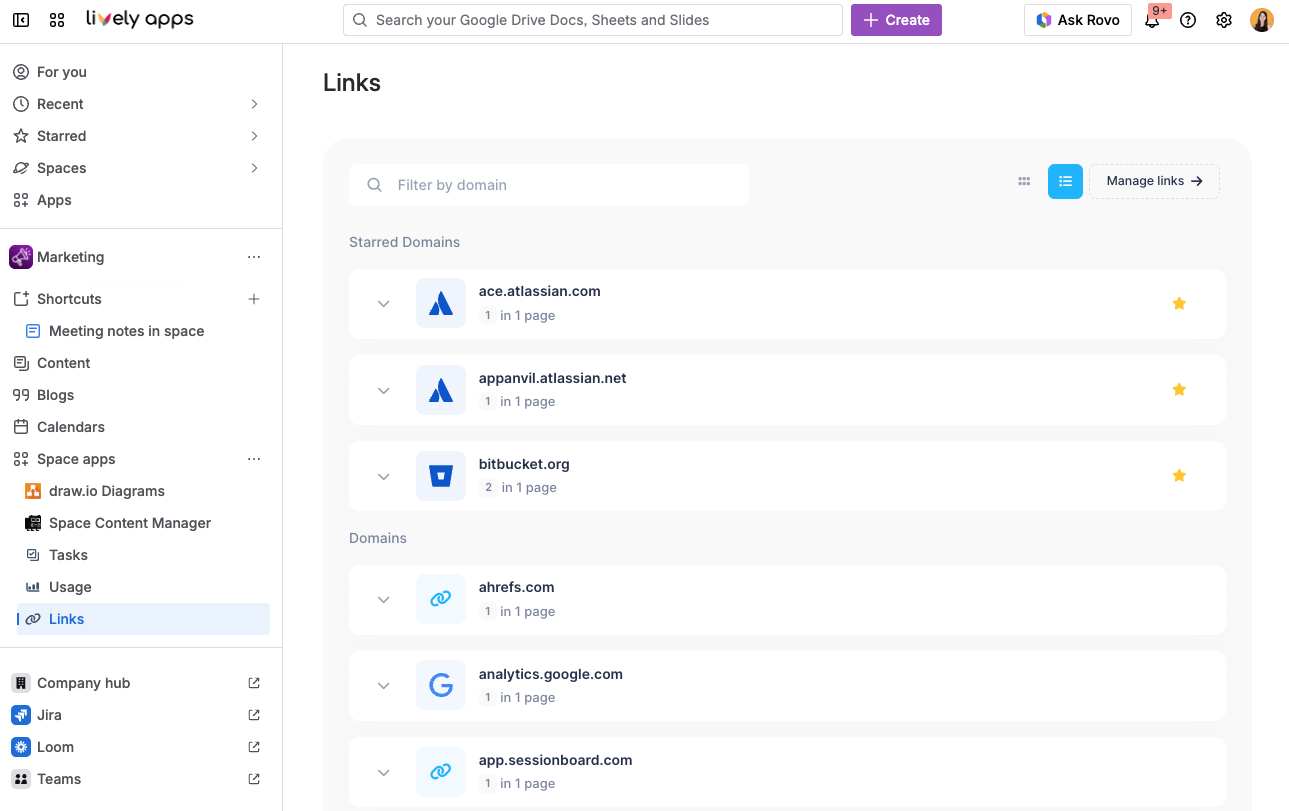Unstar the ace.atlassian.com domain
Image resolution: width=1289 pixels, height=811 pixels.
point(1179,303)
